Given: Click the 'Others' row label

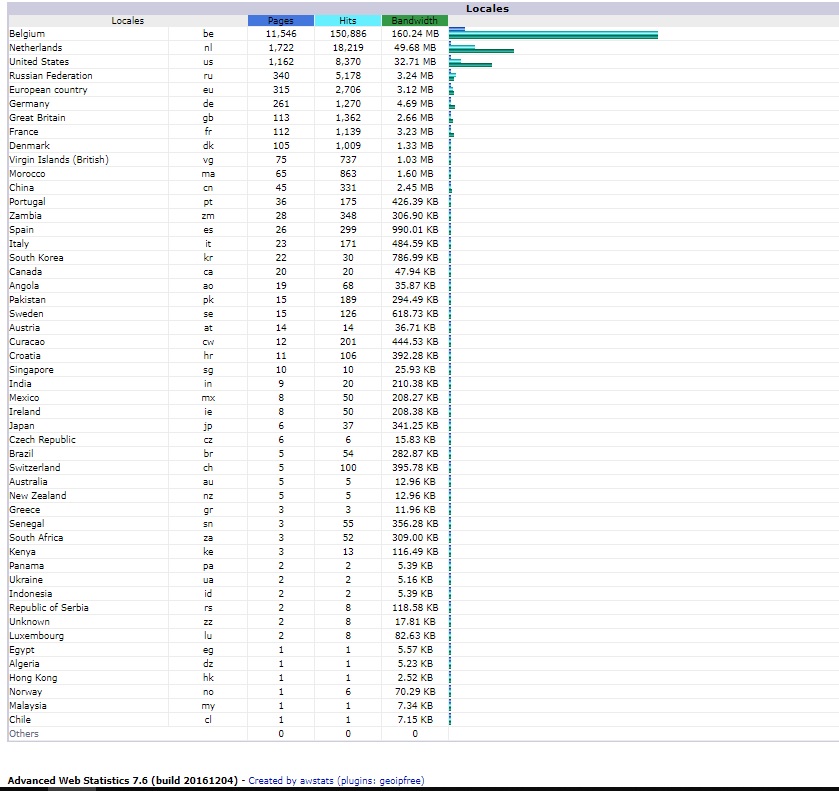Looking at the screenshot, I should pos(24,734).
